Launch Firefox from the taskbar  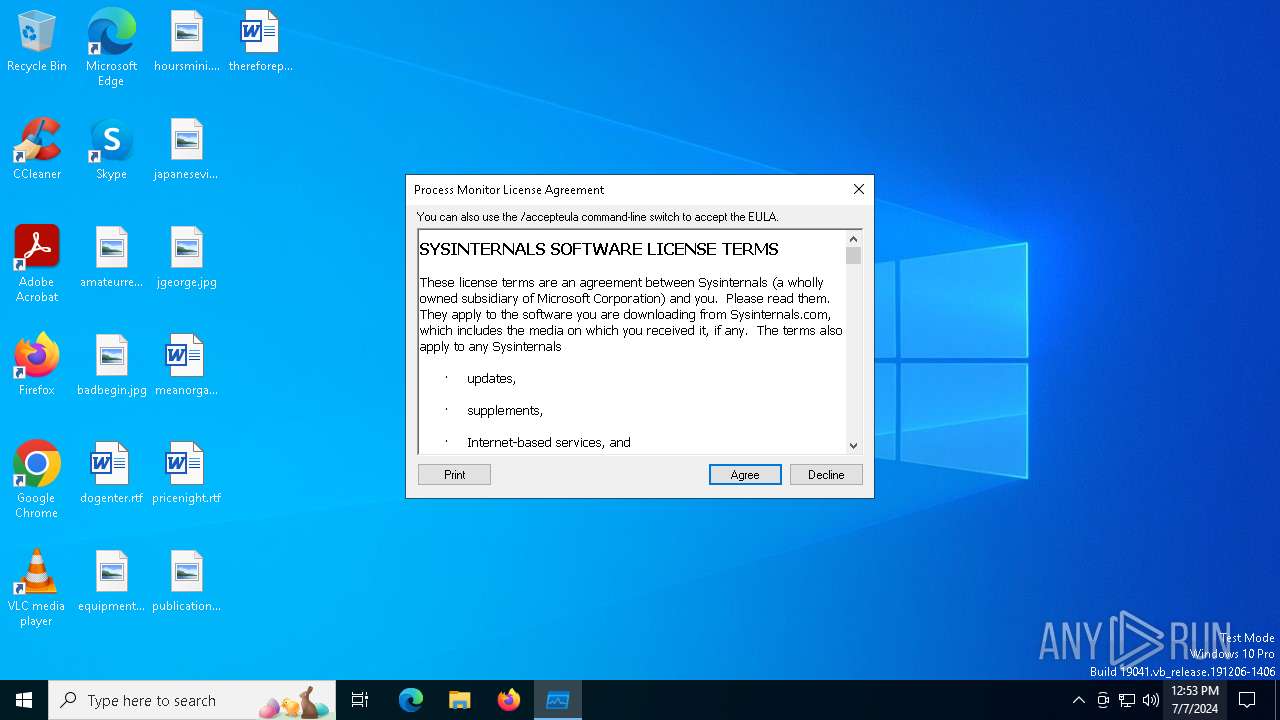509,700
